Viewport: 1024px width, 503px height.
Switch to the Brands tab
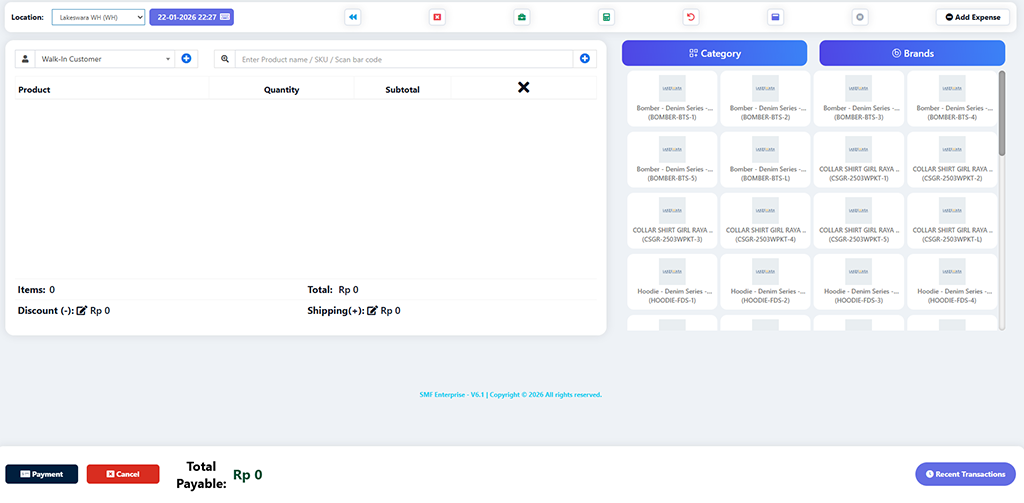pyautogui.click(x=912, y=53)
